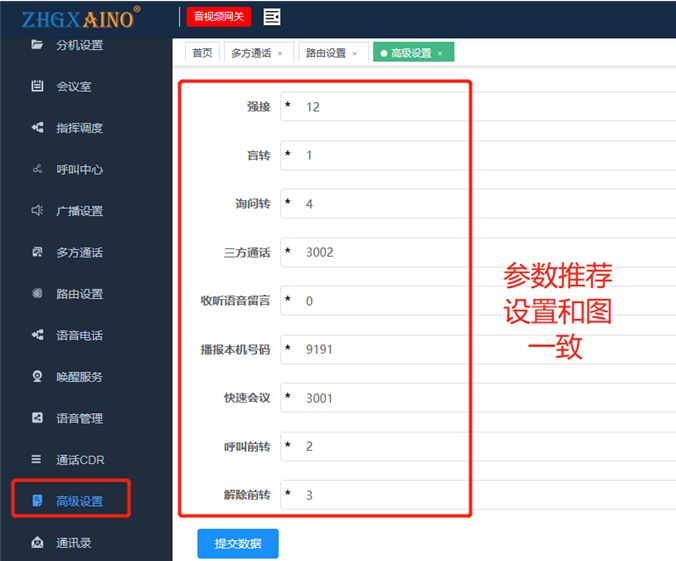The width and height of the screenshot is (676, 561).
Task: Click the 广播设置 speaker icon
Action: pyautogui.click(x=37, y=211)
